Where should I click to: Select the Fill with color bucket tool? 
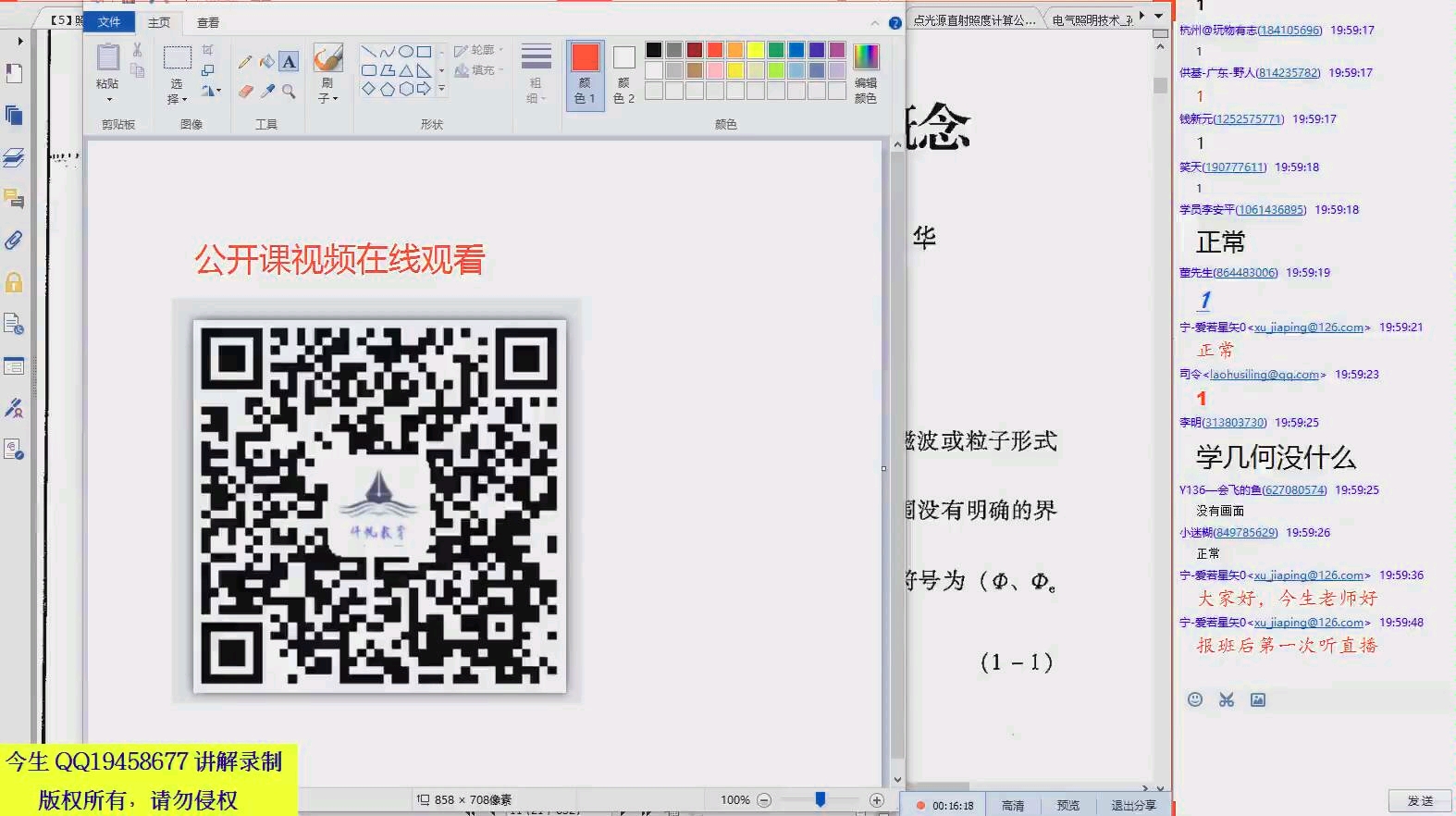(x=266, y=62)
